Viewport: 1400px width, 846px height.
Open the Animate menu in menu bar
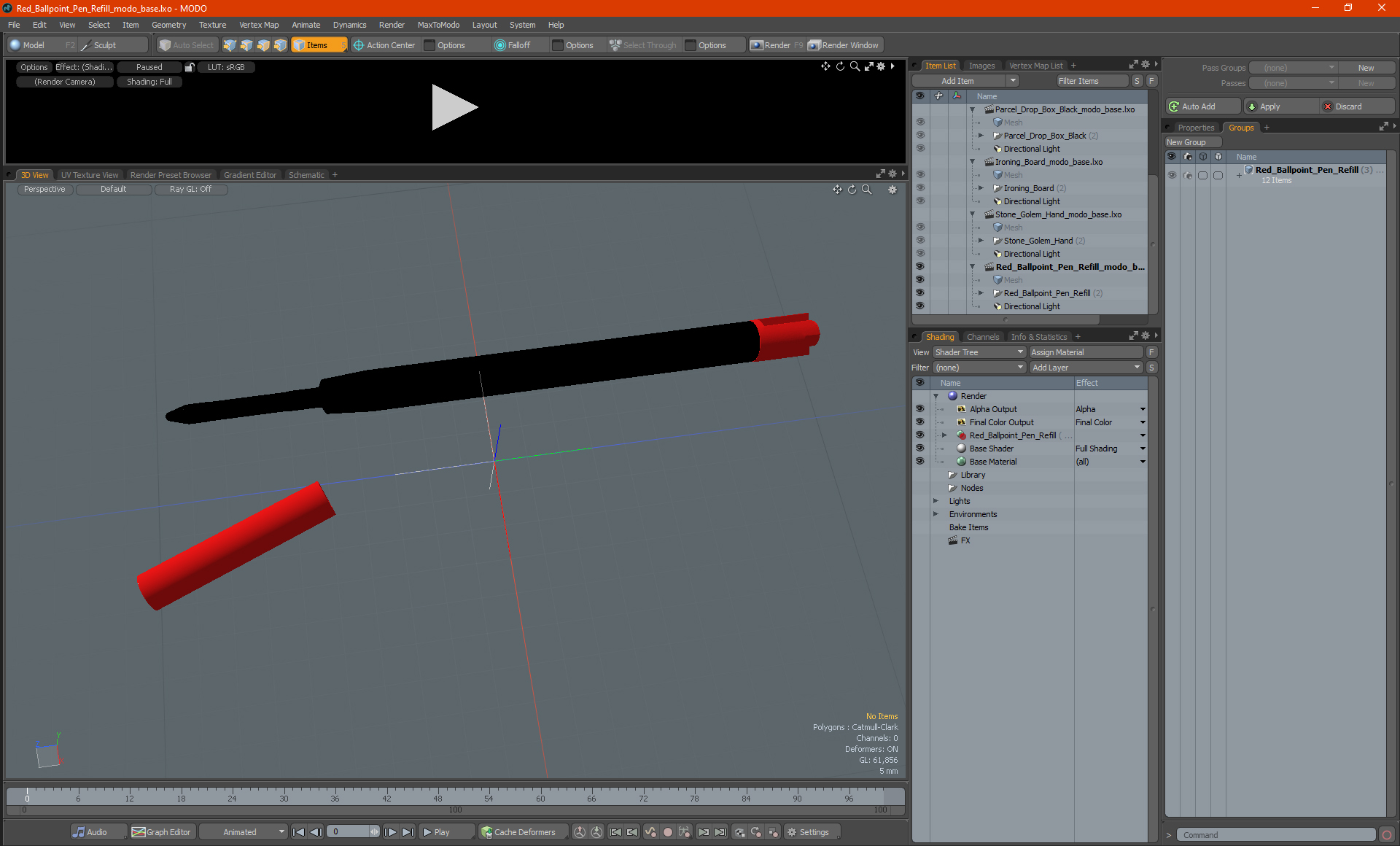[305, 26]
